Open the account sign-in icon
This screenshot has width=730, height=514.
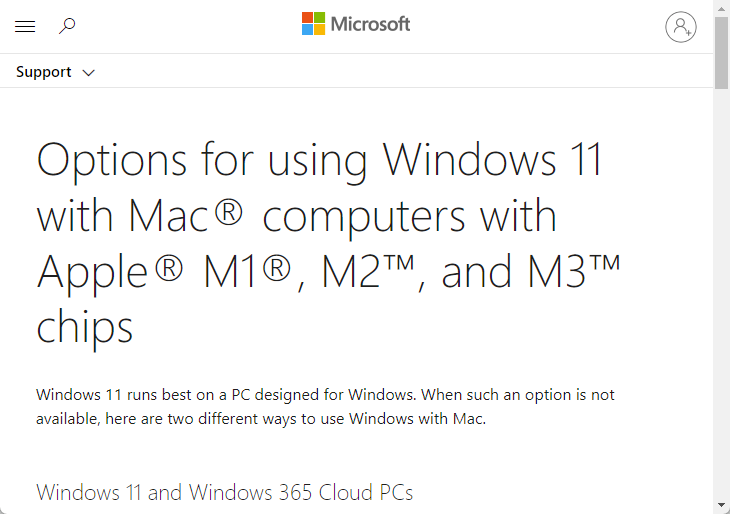pos(681,27)
